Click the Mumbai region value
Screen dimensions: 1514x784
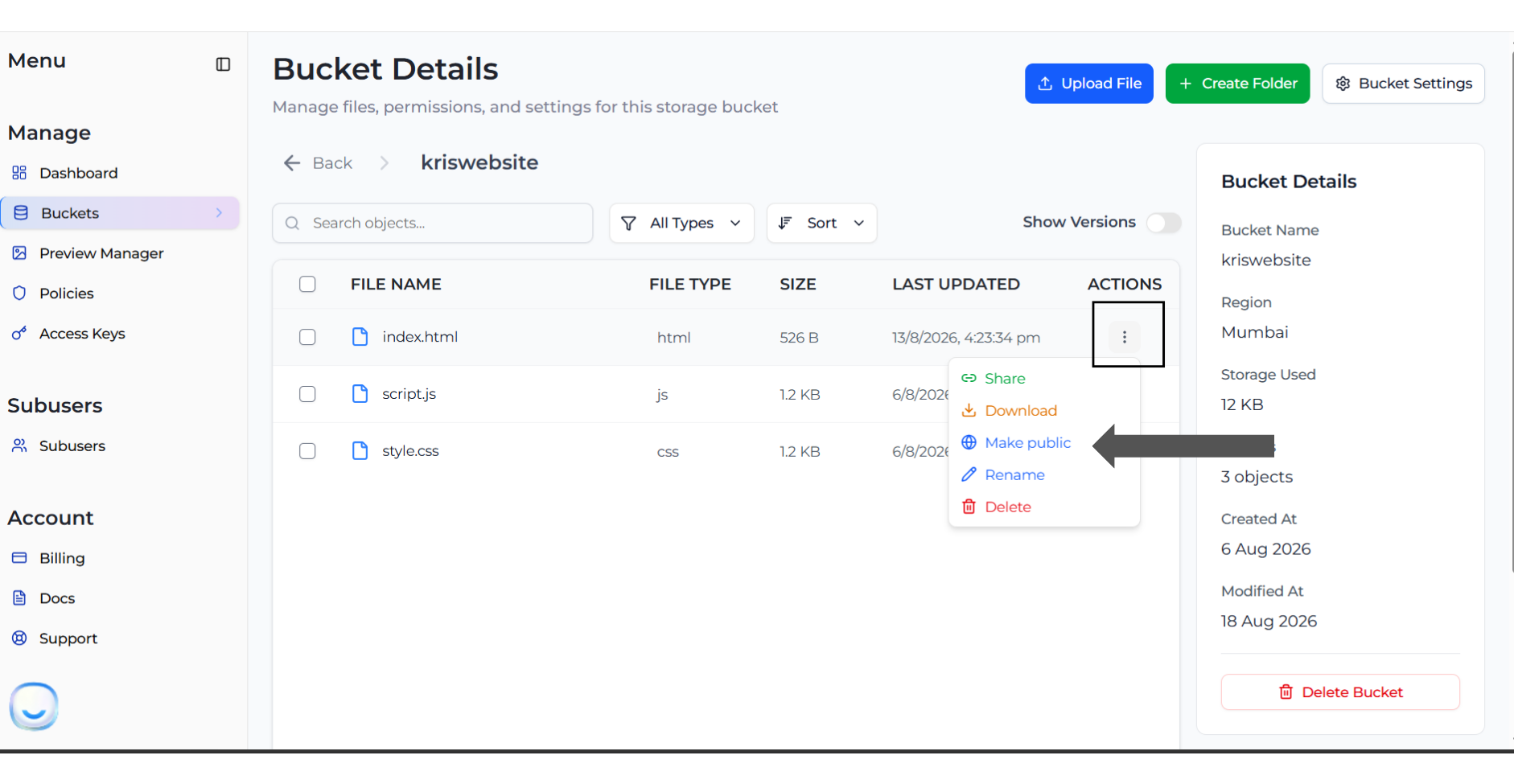pyautogui.click(x=1254, y=332)
